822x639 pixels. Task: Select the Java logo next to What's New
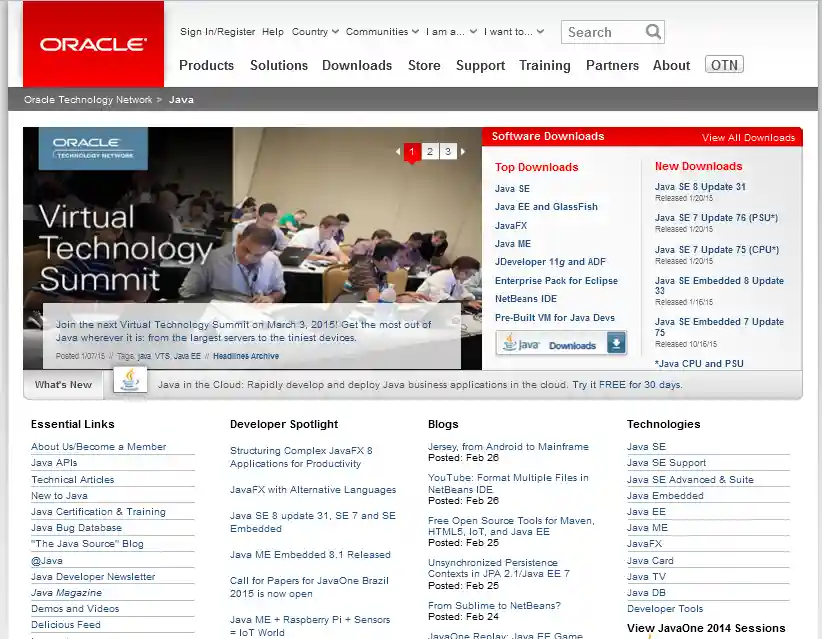click(x=129, y=380)
